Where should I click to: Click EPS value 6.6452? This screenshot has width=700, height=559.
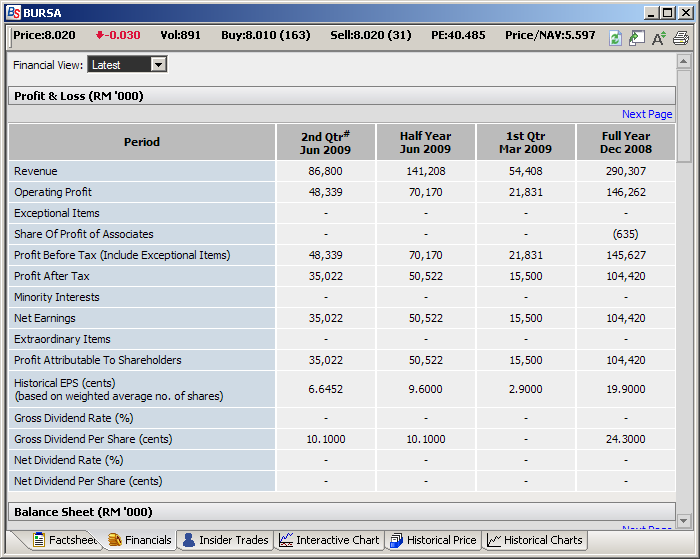[325, 389]
